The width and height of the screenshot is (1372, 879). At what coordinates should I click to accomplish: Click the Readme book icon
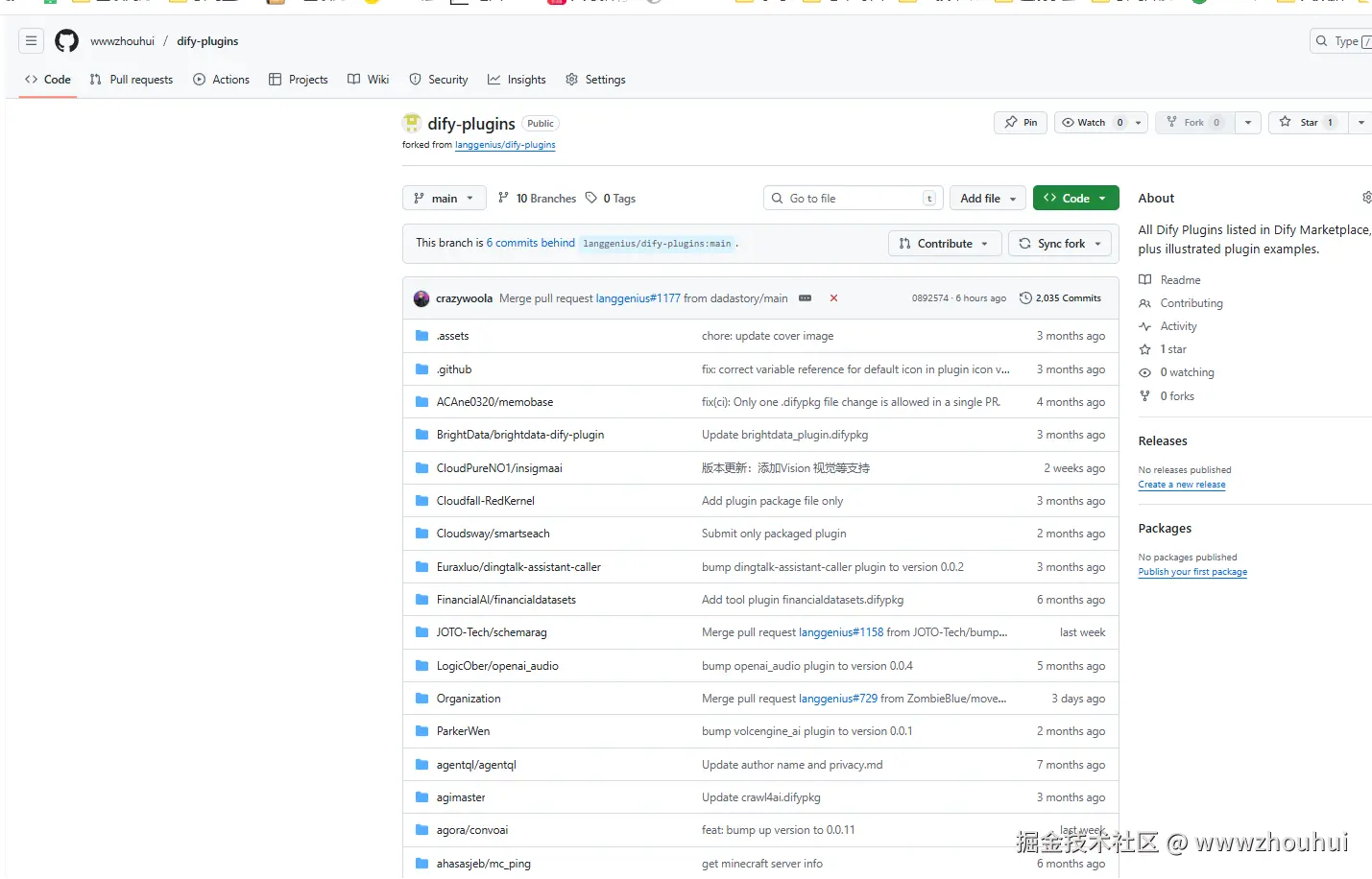[x=1144, y=280]
